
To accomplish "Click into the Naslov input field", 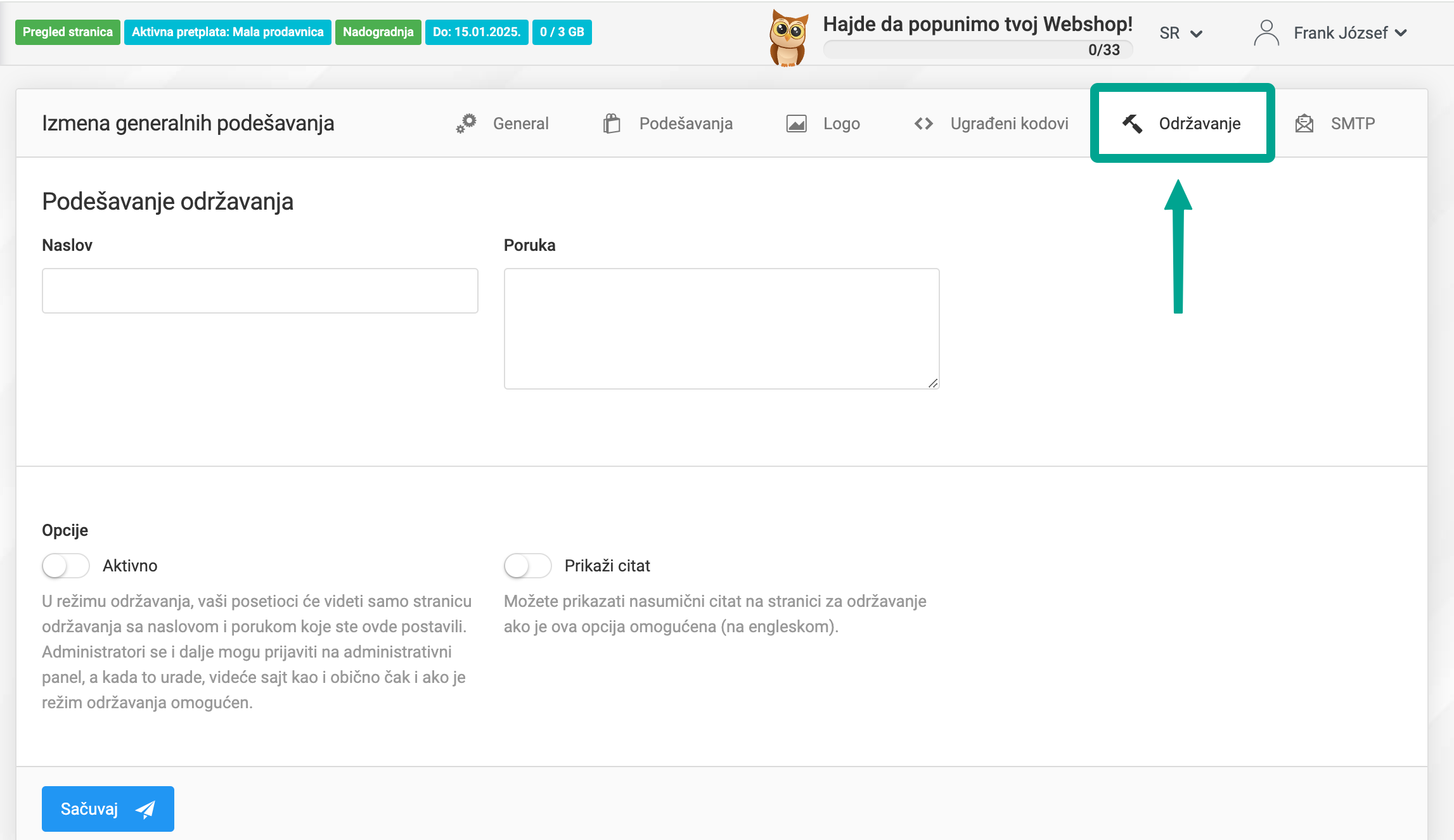I will 260,291.
